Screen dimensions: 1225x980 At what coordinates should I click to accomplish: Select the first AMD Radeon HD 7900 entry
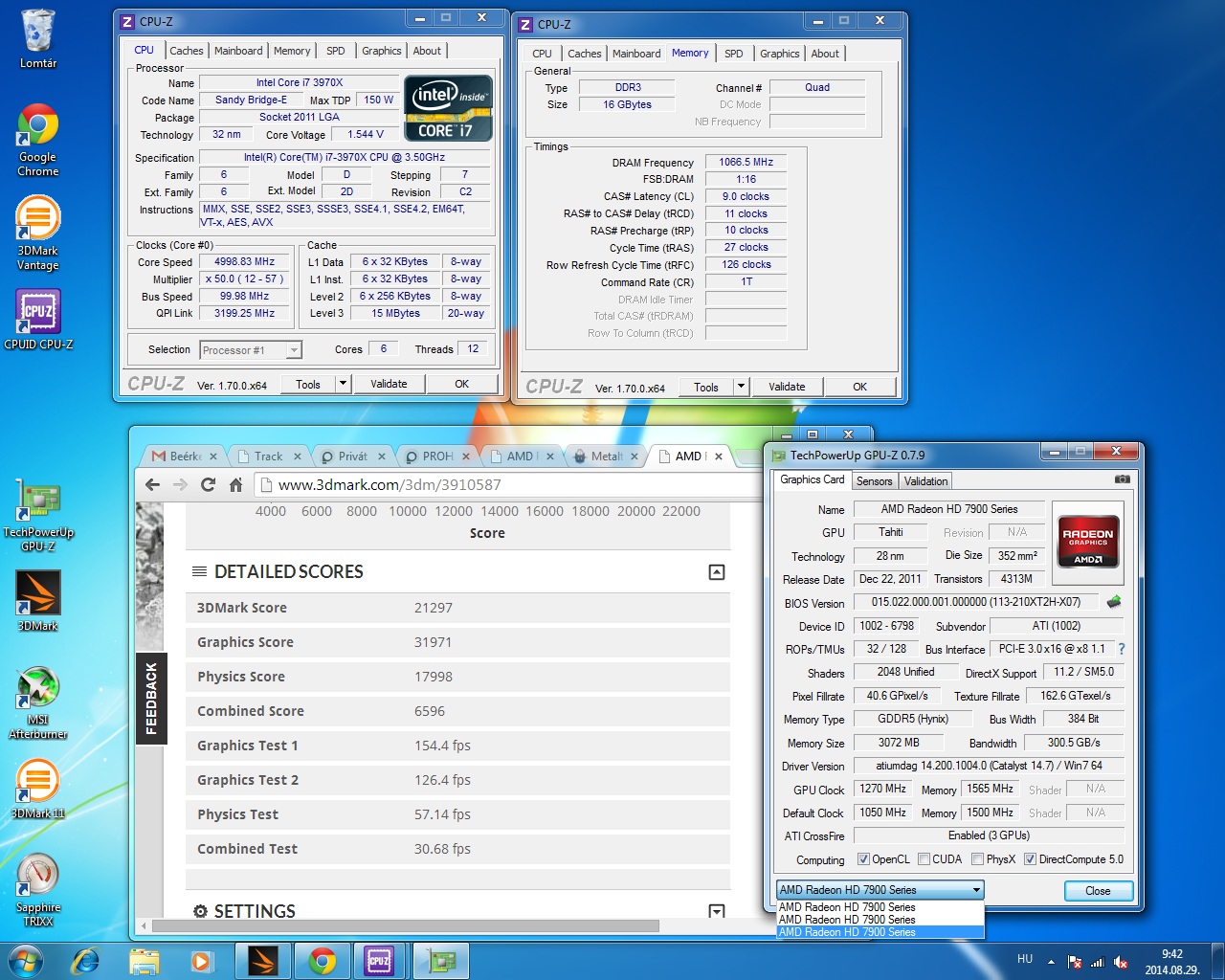(880, 907)
